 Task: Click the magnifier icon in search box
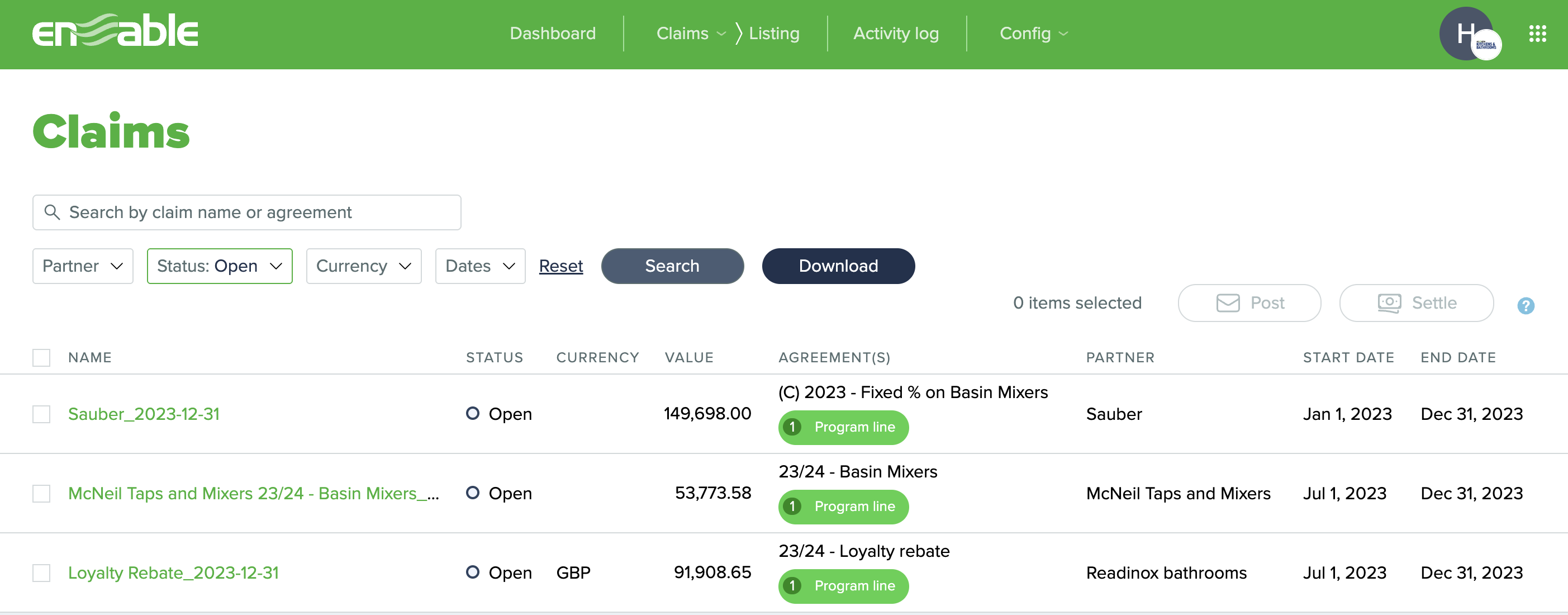click(x=53, y=212)
